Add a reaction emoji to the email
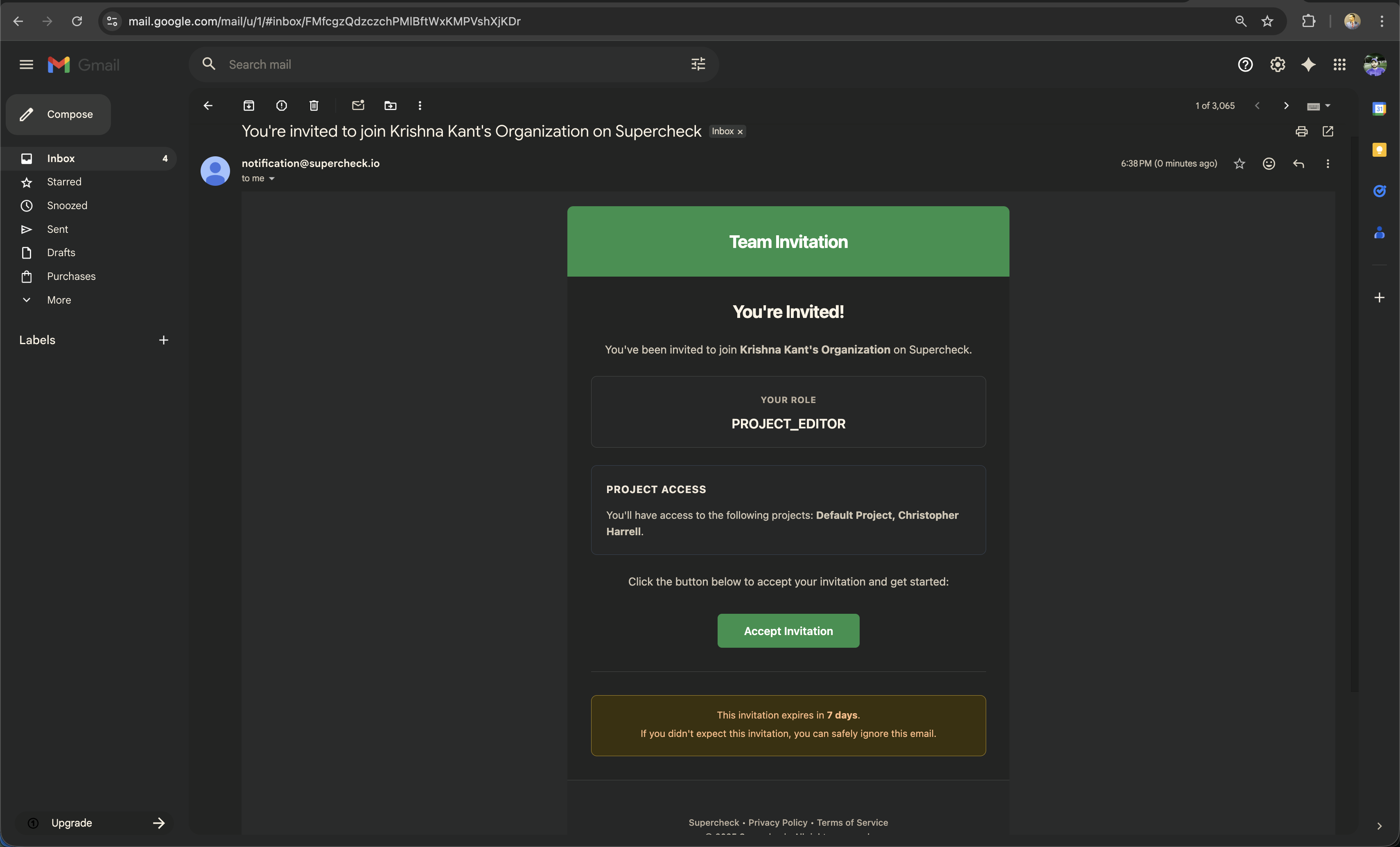The width and height of the screenshot is (1400, 847). click(1268, 164)
